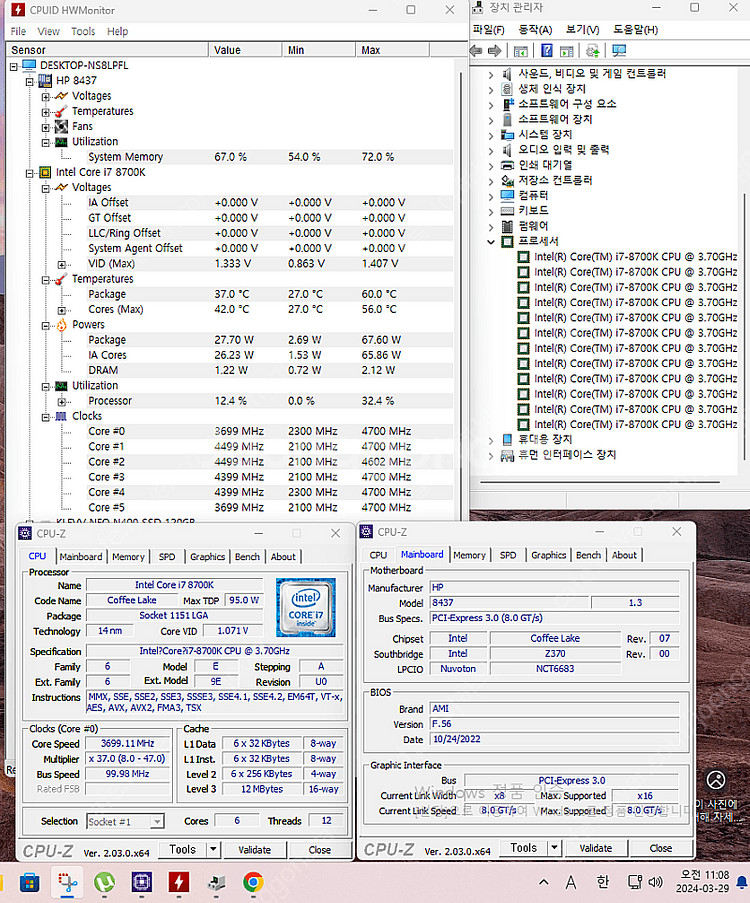This screenshot has height=903, width=750.
Task: Open 보기(V) menu in Device Manager
Action: click(582, 30)
